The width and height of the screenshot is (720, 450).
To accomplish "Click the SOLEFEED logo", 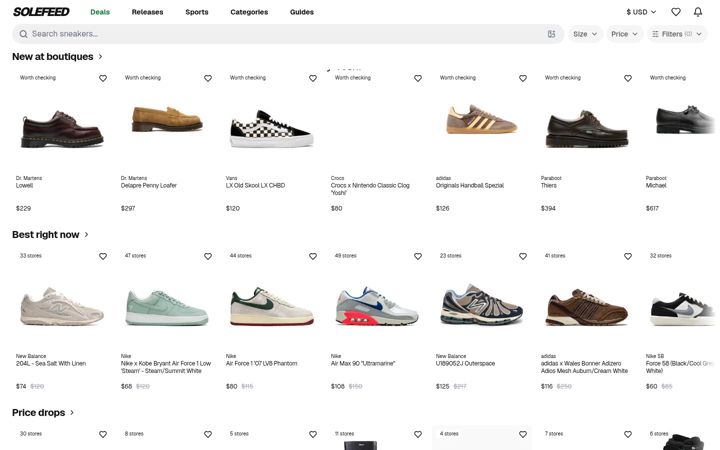I will tap(41, 12).
